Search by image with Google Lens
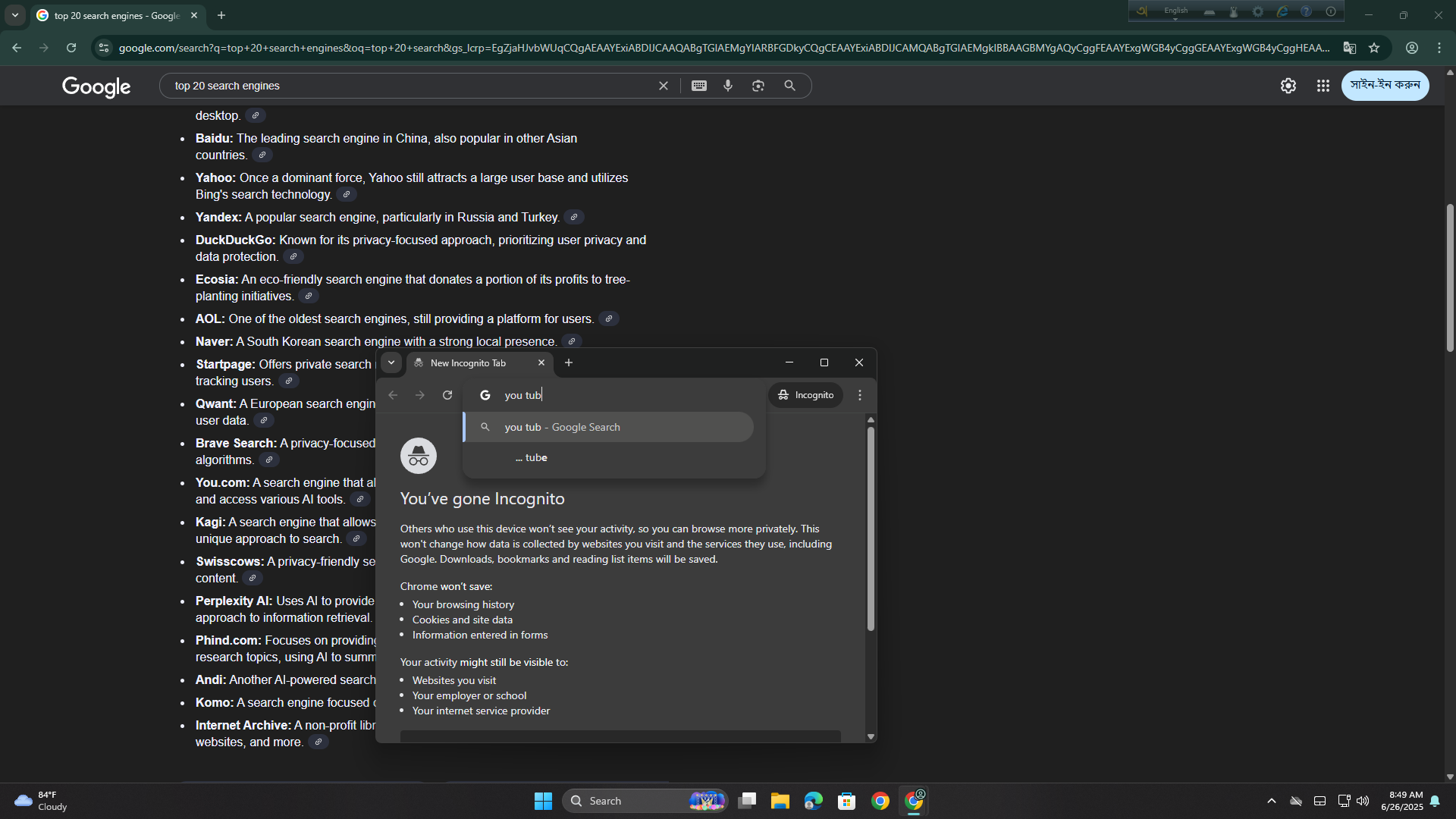The image size is (1456, 819). tap(758, 86)
